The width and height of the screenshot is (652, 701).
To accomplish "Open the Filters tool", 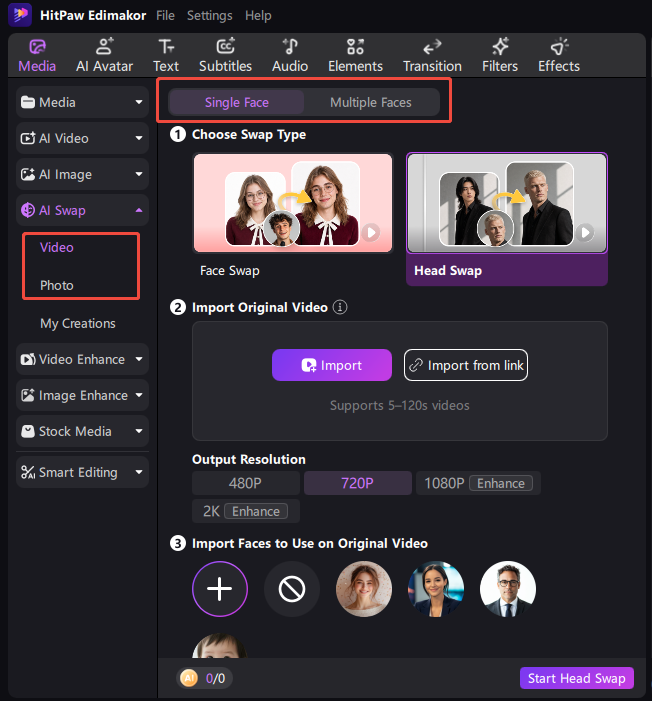I will tap(500, 56).
